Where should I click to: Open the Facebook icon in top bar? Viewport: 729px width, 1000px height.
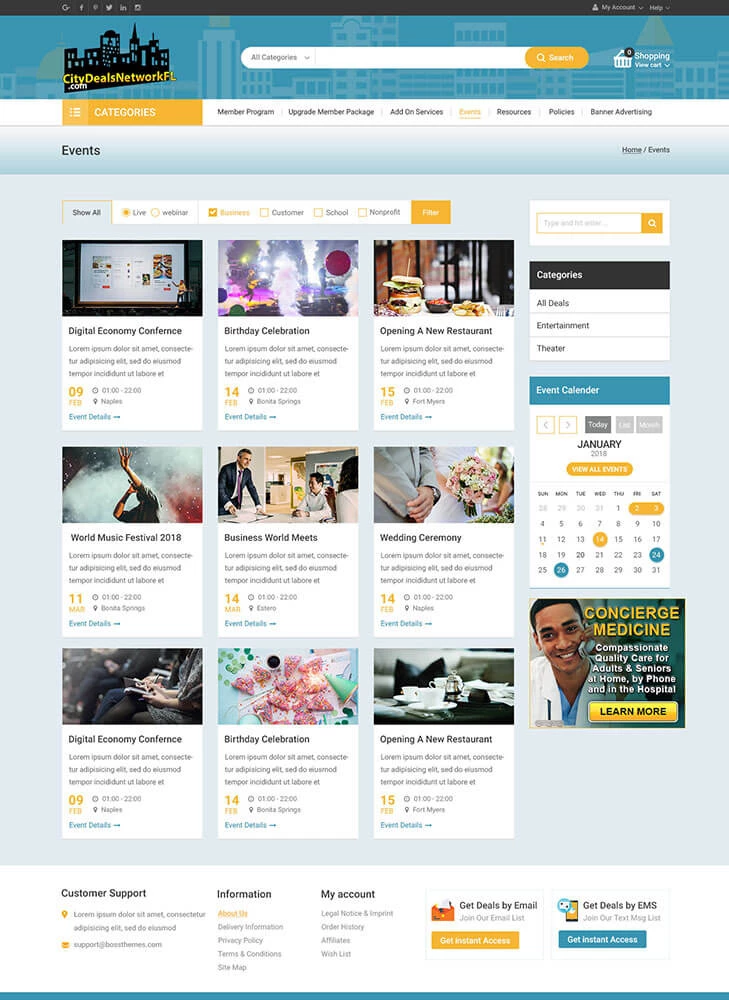pos(81,8)
